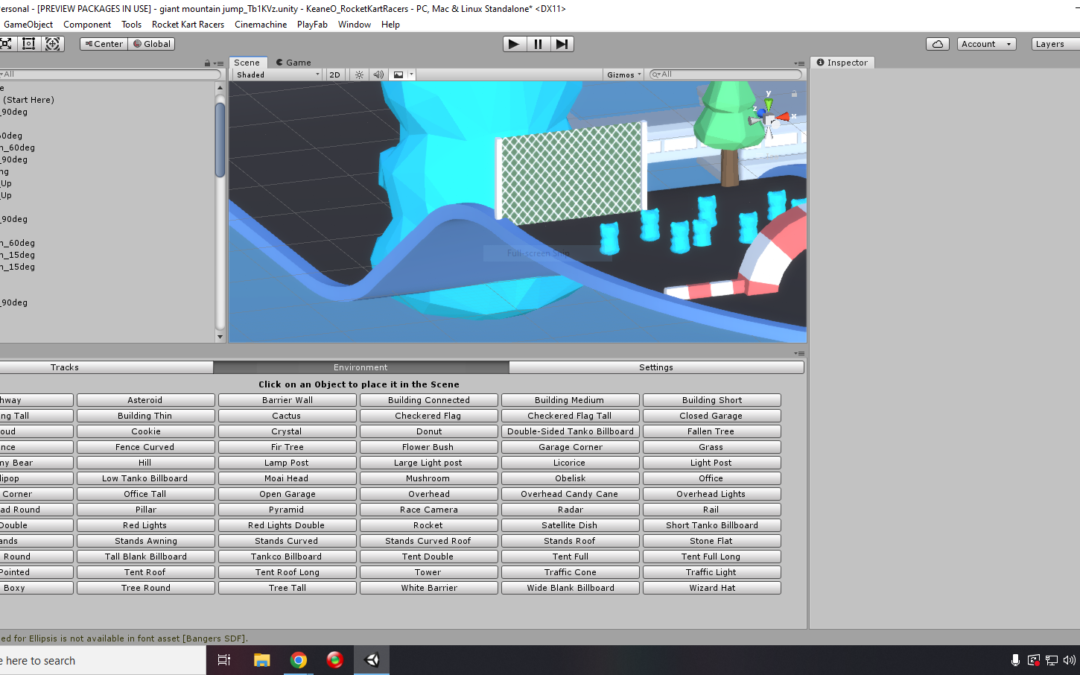Screen dimensions: 1080x675
Task: Start Play mode with the Play button
Action: pyautogui.click(x=513, y=44)
